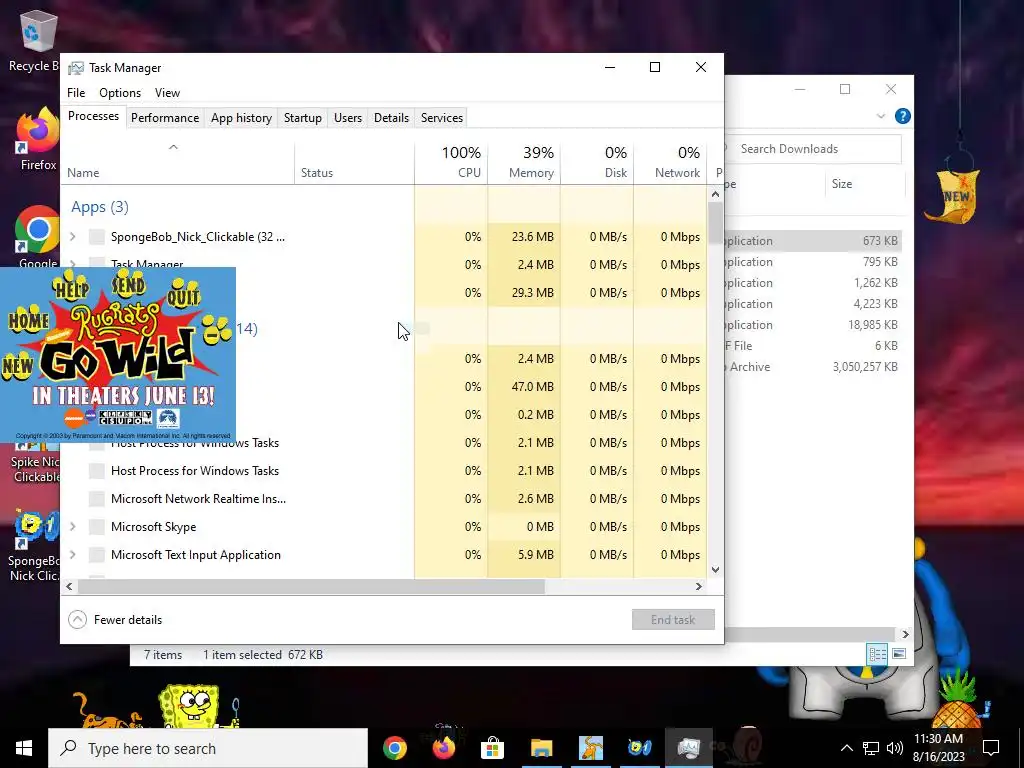Switch to the Performance tab
The image size is (1024, 768).
coord(165,118)
